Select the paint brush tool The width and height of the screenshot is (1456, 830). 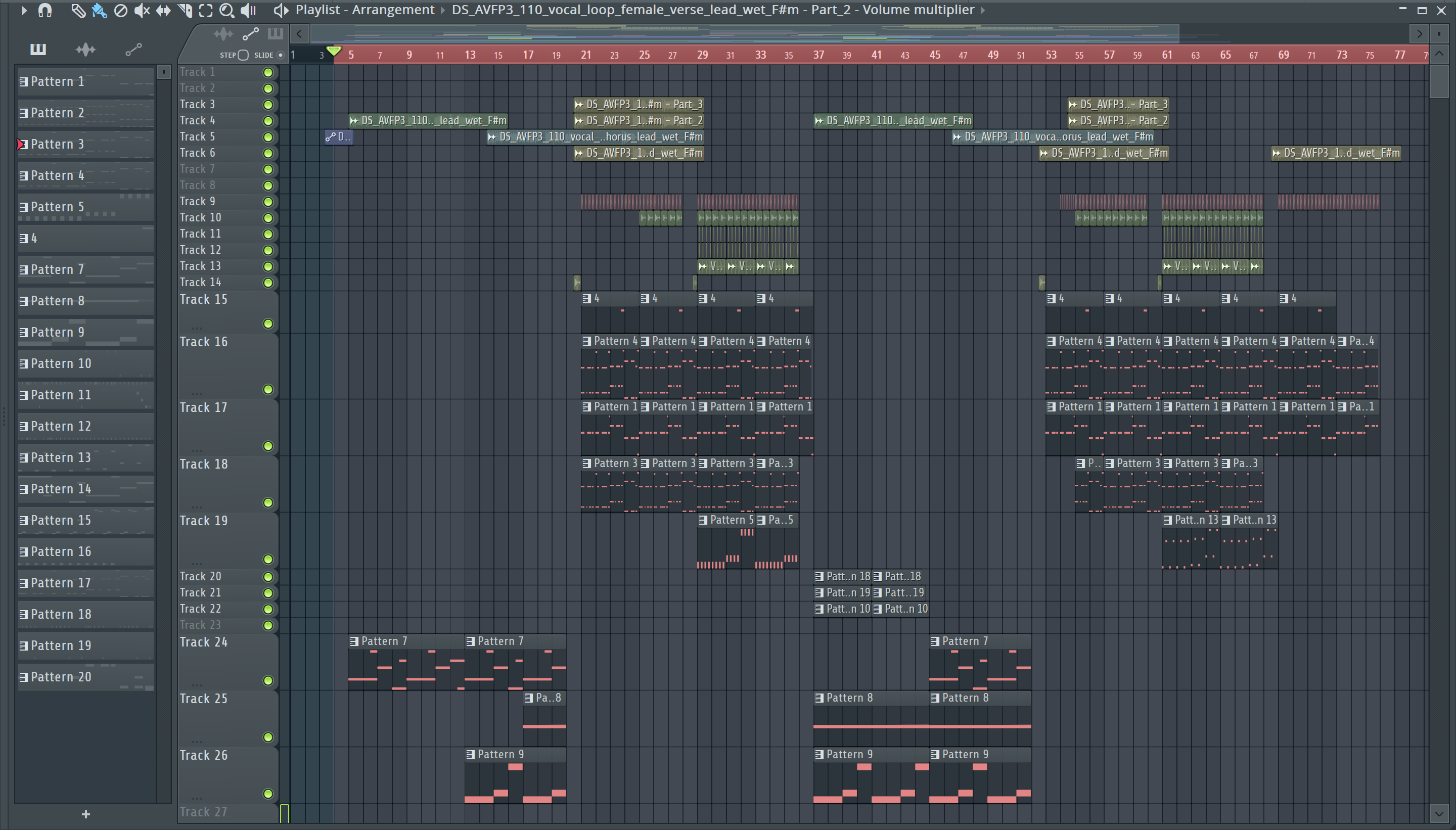coord(99,10)
